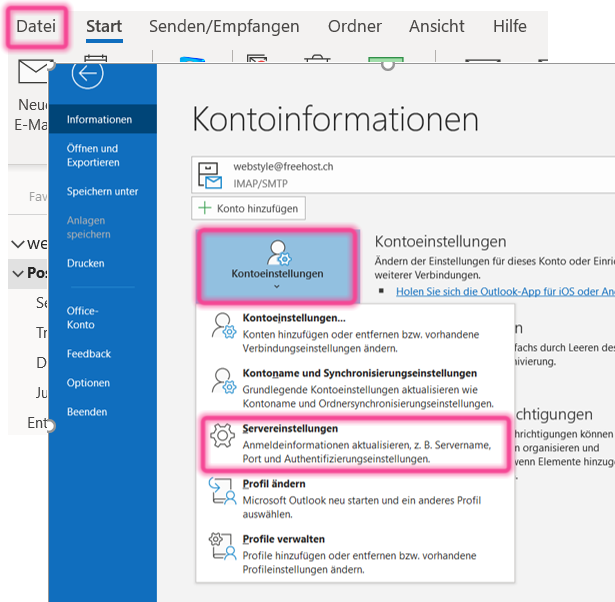
Task: Select Optionen in the sidebar
Action: pos(88,383)
